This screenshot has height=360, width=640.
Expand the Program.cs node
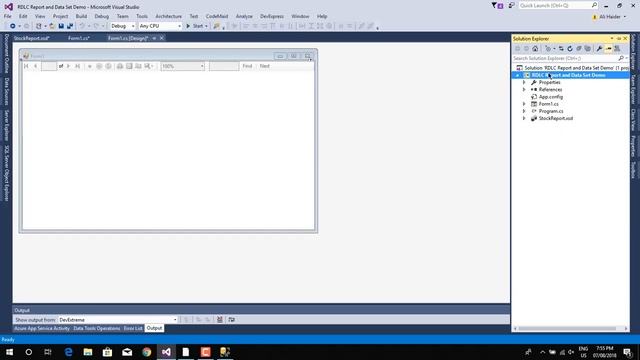pyautogui.click(x=524, y=111)
